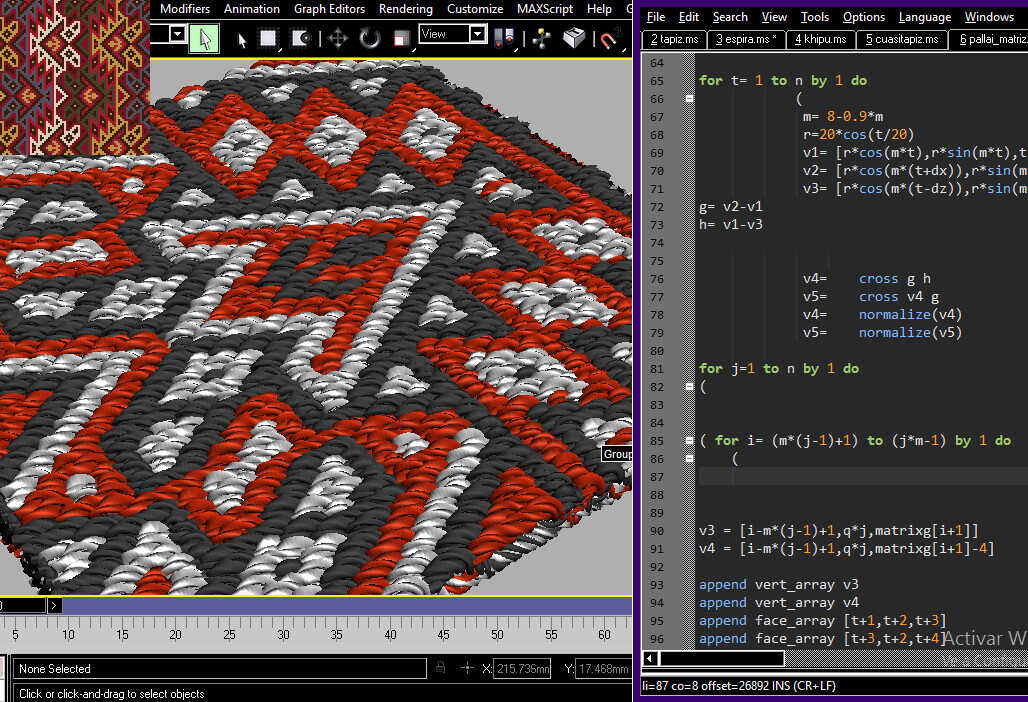This screenshot has height=702, width=1028.
Task: Click "append vert_array v3" on line 93
Action: click(x=779, y=584)
